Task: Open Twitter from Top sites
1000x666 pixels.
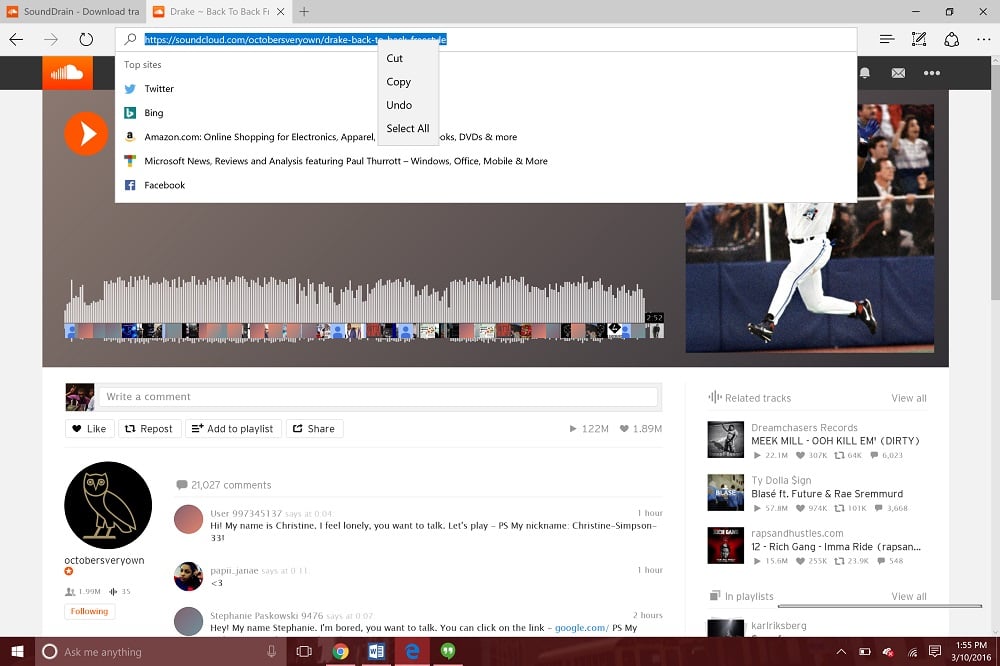Action: pyautogui.click(x=485, y=89)
